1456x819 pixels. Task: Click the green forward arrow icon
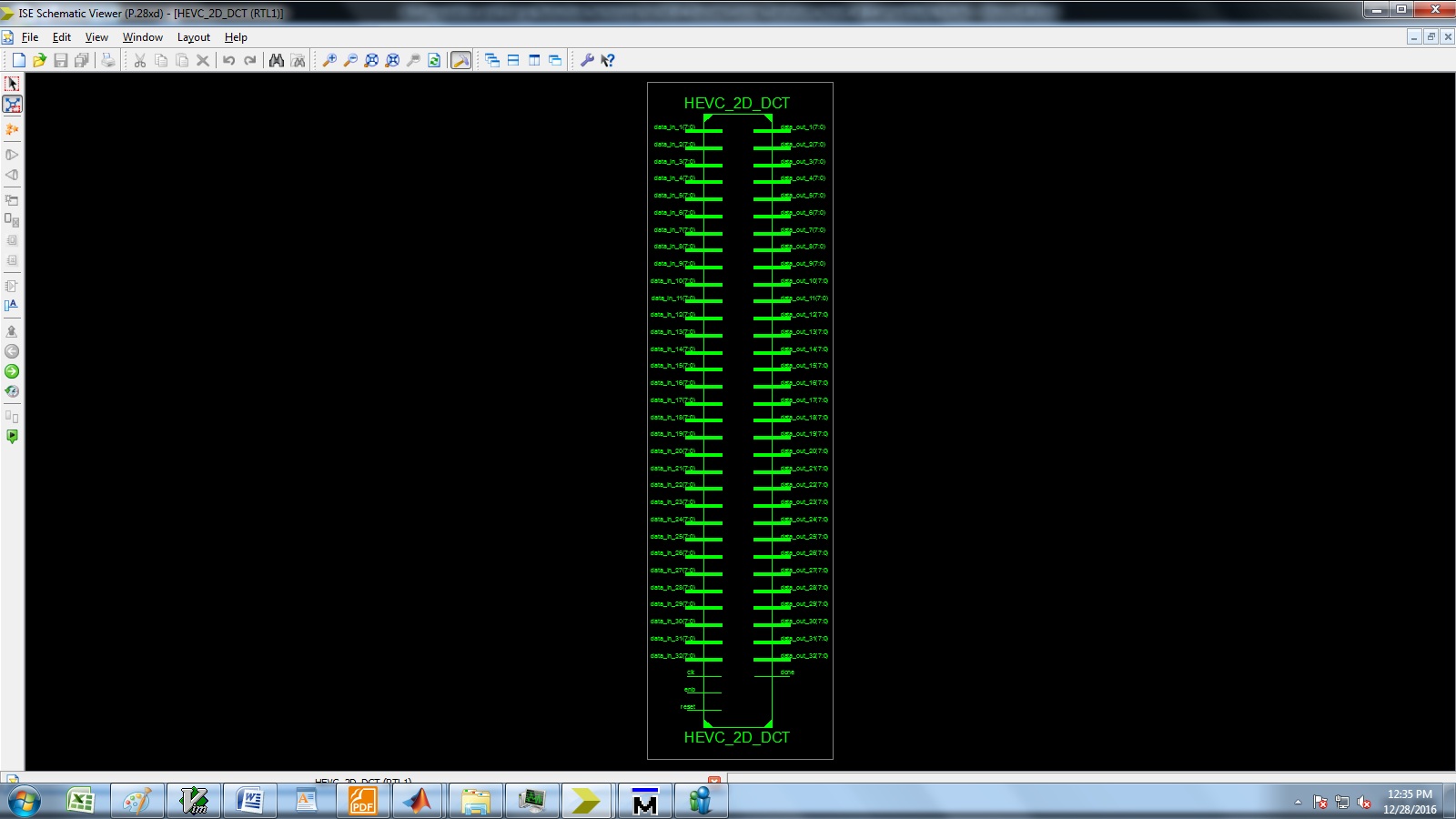[x=12, y=371]
